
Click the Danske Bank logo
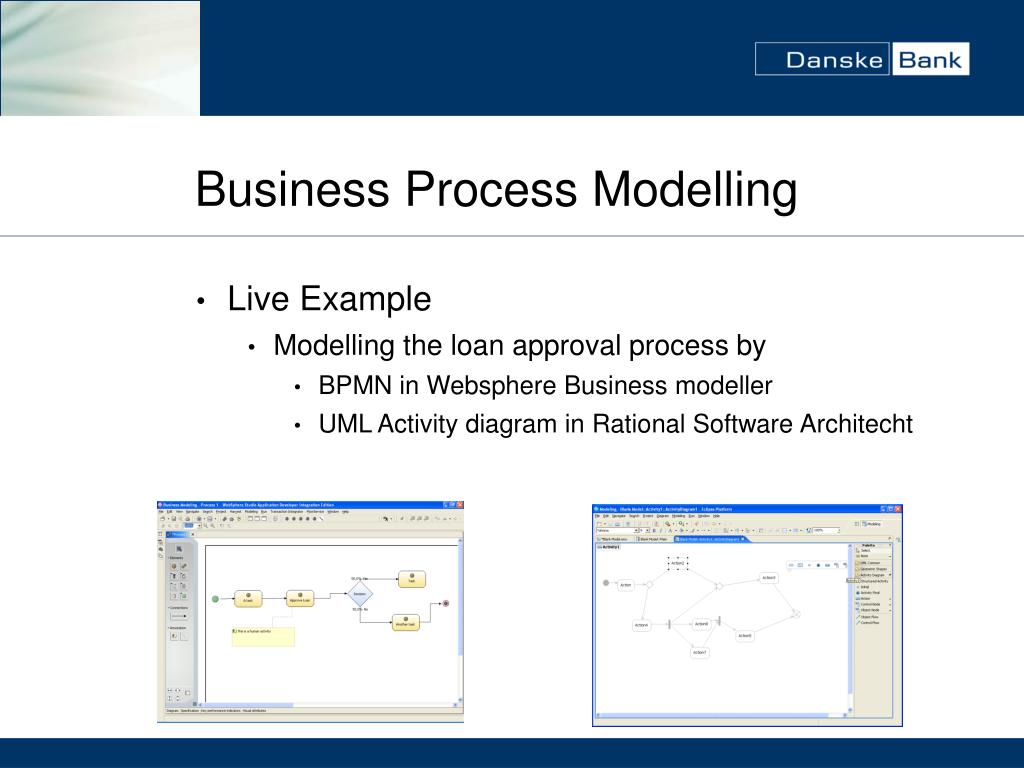(x=862, y=59)
